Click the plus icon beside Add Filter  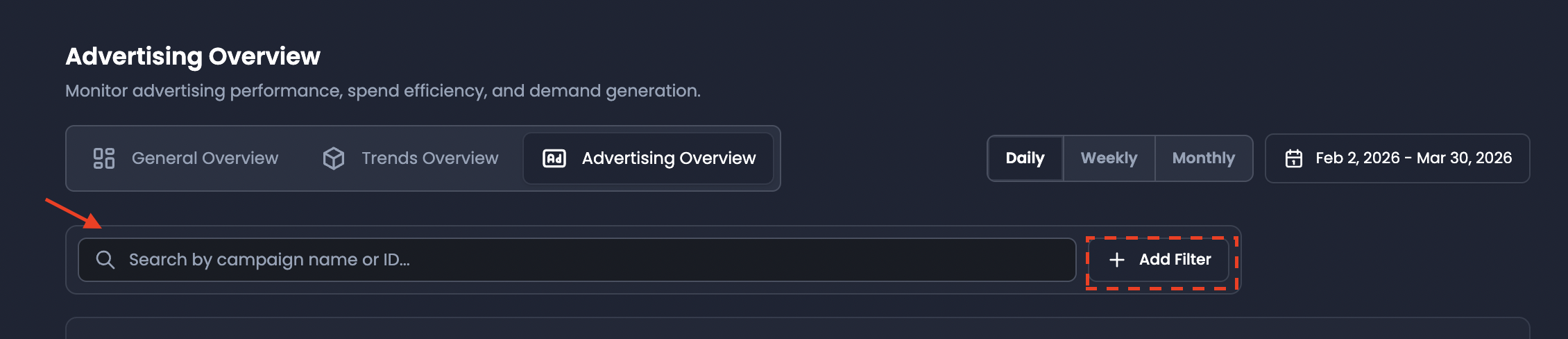[x=1117, y=260]
